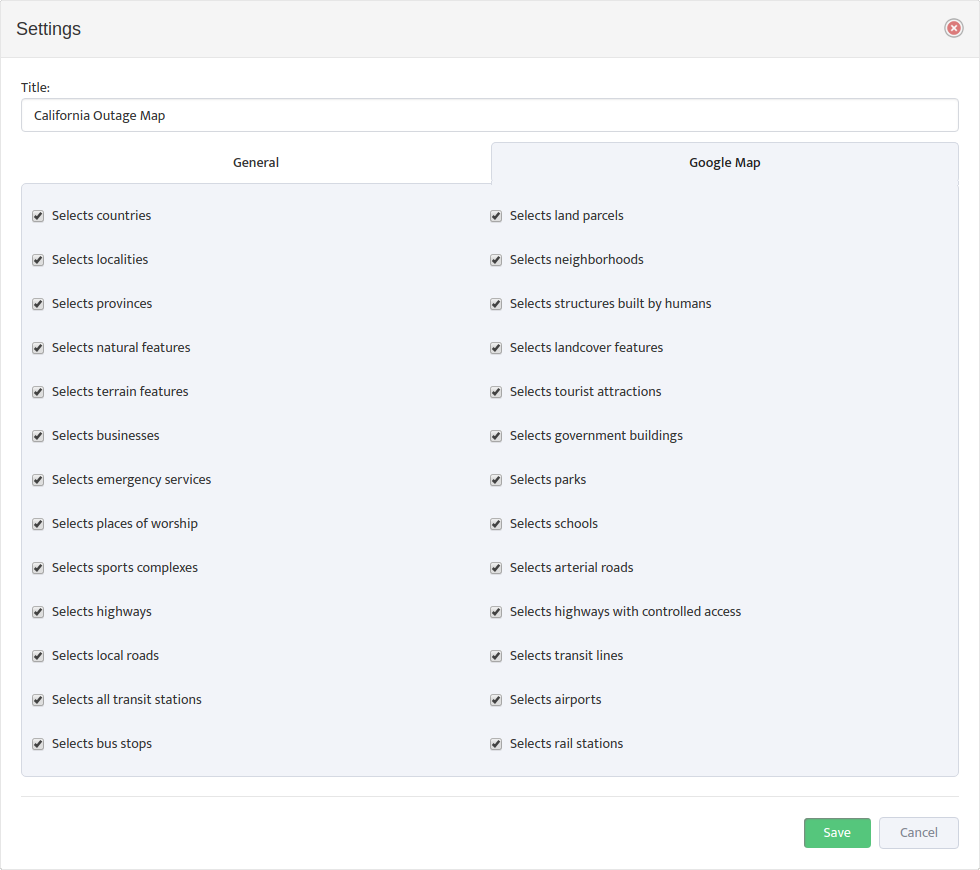This screenshot has width=980, height=870.
Task: Click the Save button
Action: (837, 832)
